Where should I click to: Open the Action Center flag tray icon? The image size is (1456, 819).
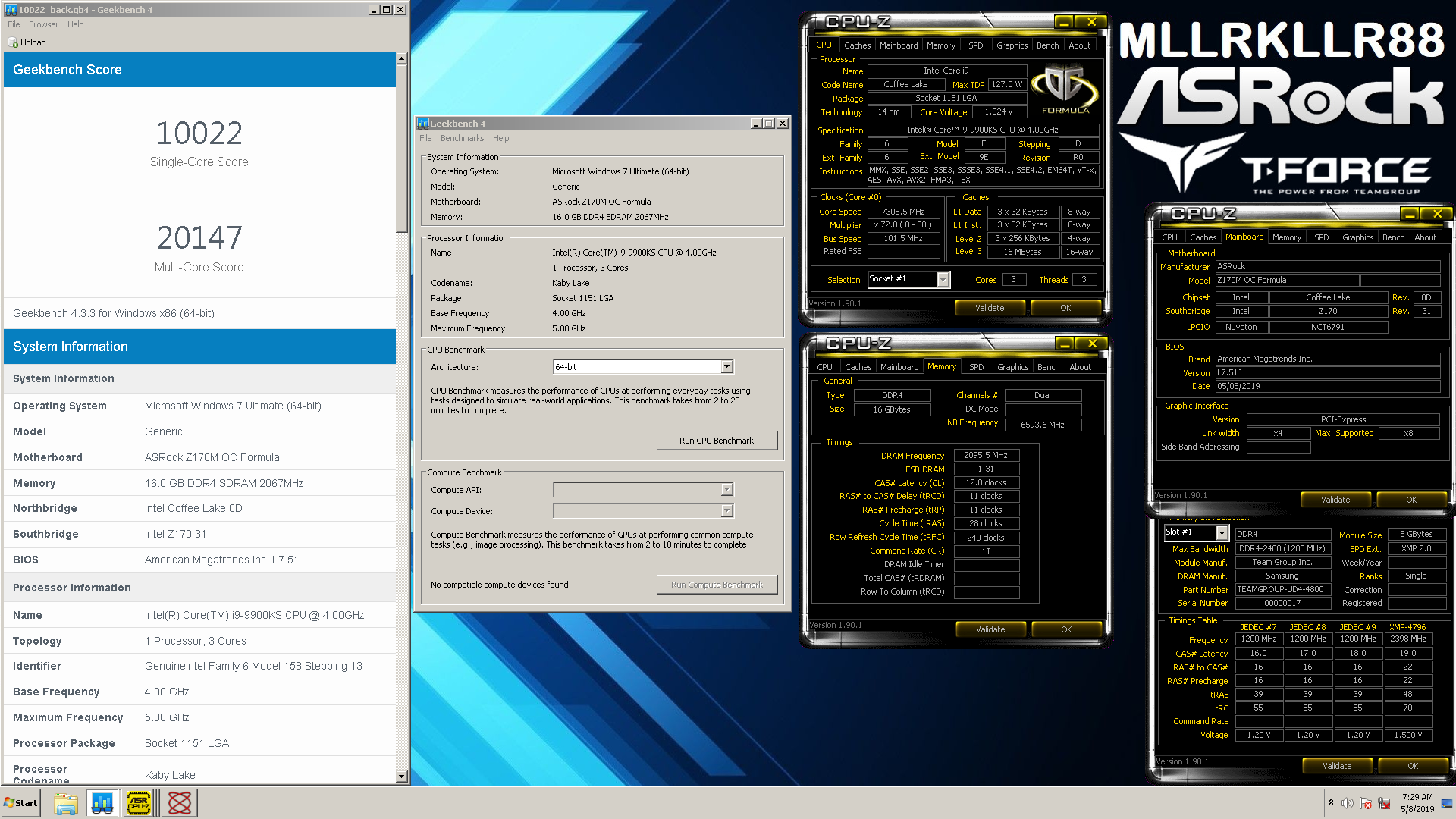coord(1366,803)
